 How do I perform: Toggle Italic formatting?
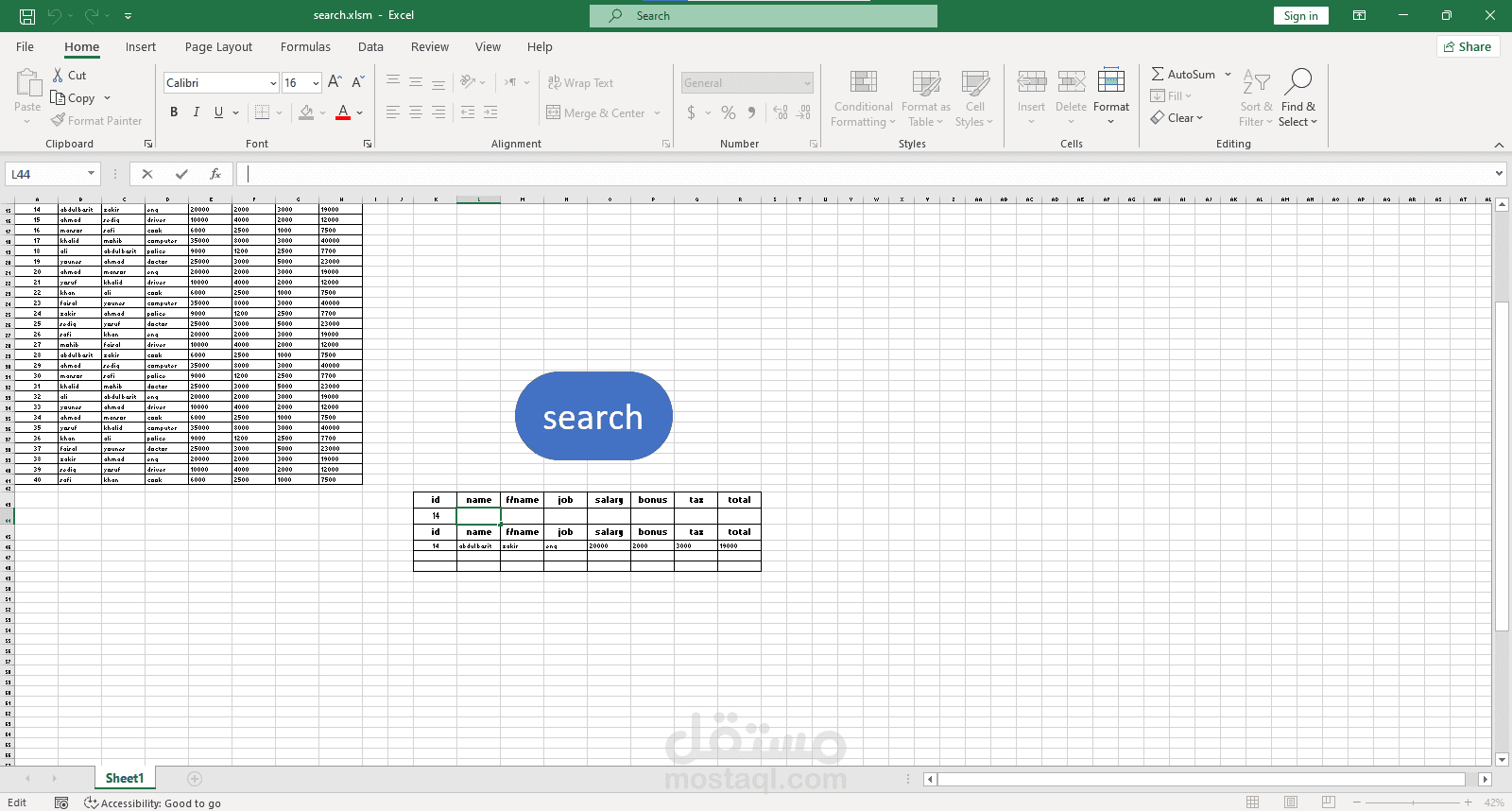click(196, 112)
